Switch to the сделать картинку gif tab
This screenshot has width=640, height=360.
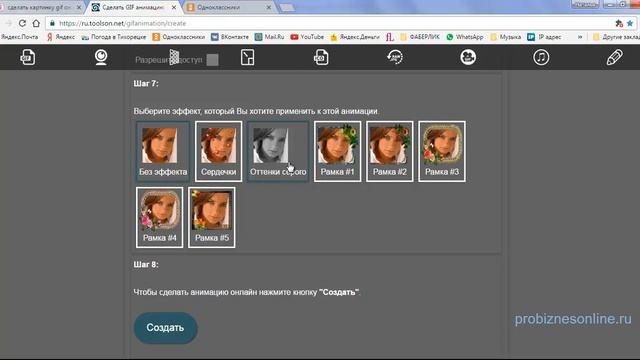pos(39,7)
